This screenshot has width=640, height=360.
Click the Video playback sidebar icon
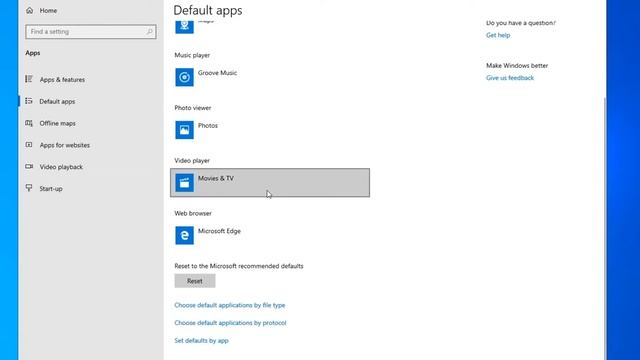coord(29,167)
